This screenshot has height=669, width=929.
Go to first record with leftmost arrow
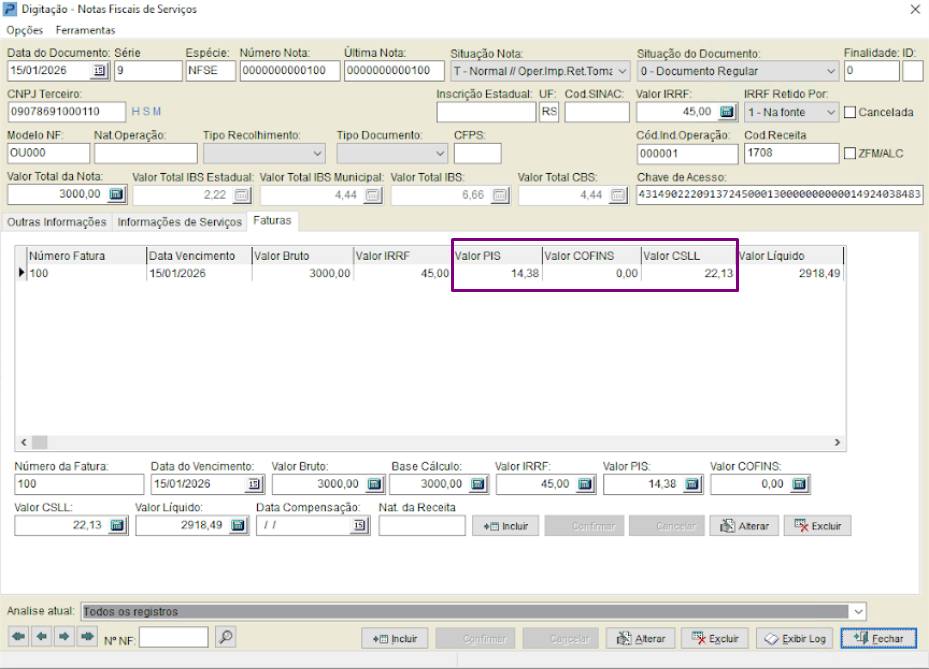[18, 636]
